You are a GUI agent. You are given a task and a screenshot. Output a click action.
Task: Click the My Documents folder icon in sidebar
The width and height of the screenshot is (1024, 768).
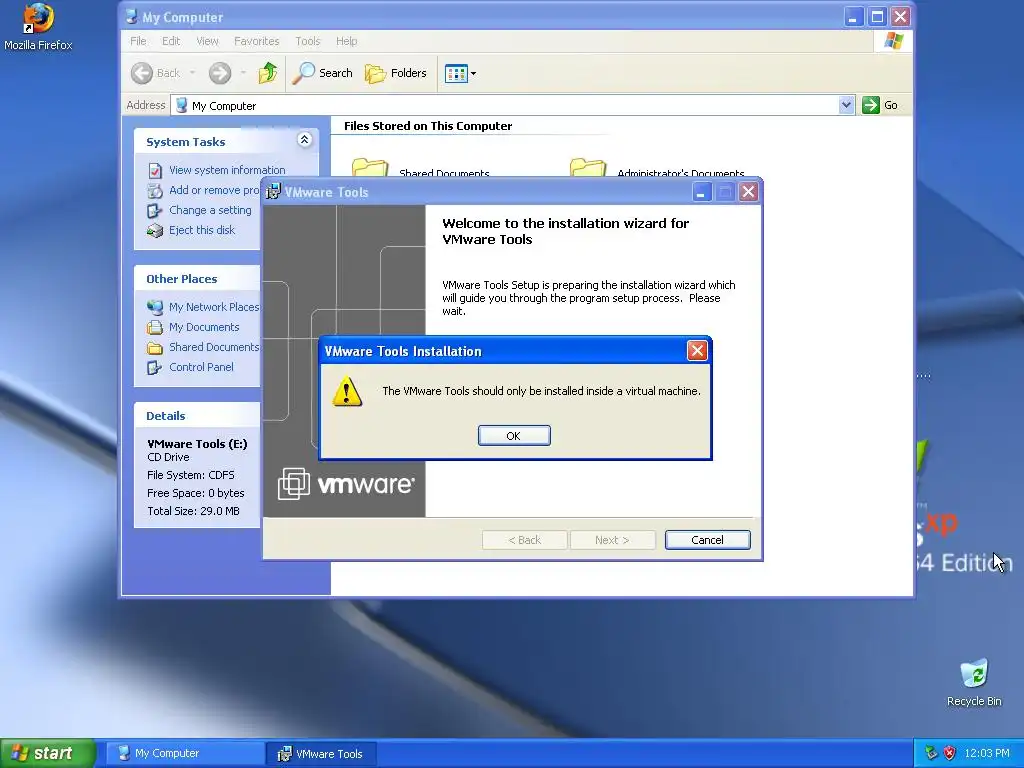pos(155,327)
